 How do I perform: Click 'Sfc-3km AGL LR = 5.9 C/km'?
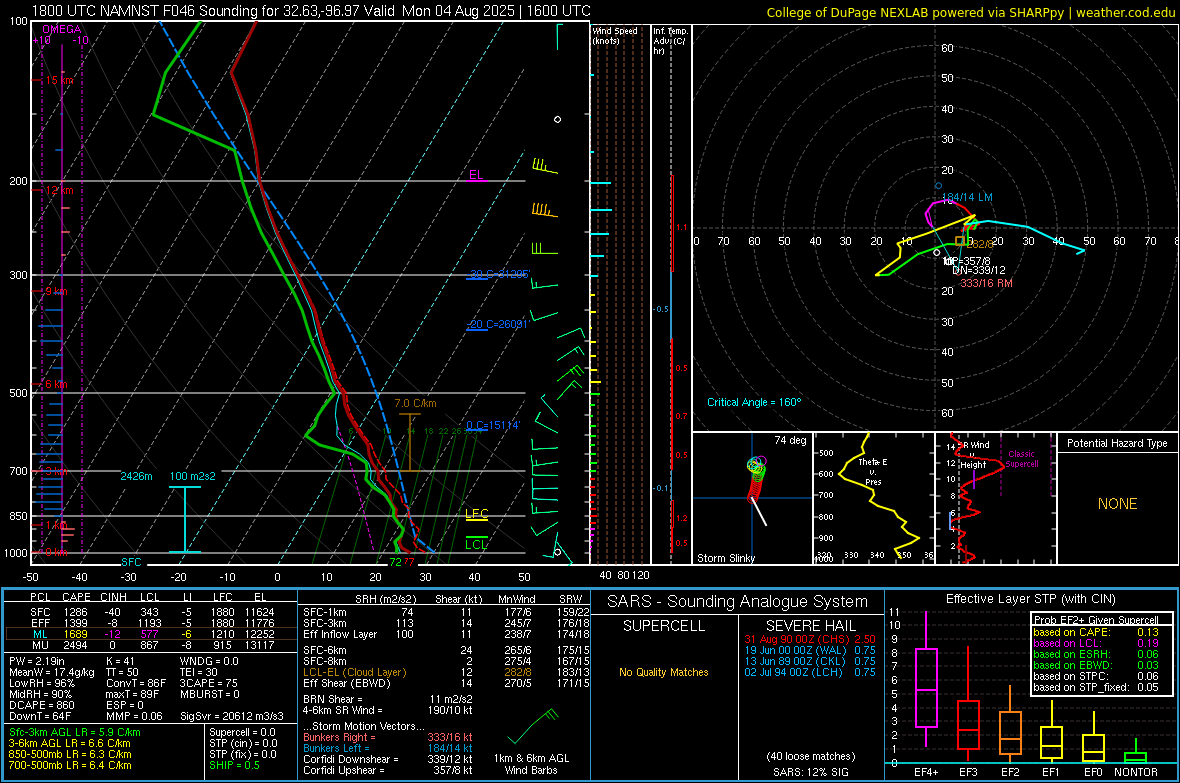(75, 732)
